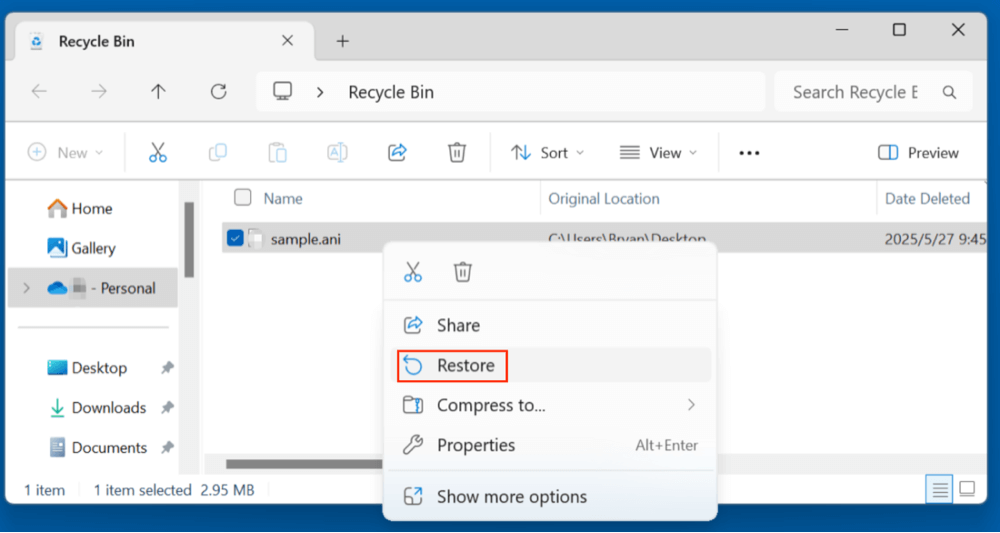Choose Show more options
Image resolution: width=1000 pixels, height=533 pixels.
coord(551,497)
